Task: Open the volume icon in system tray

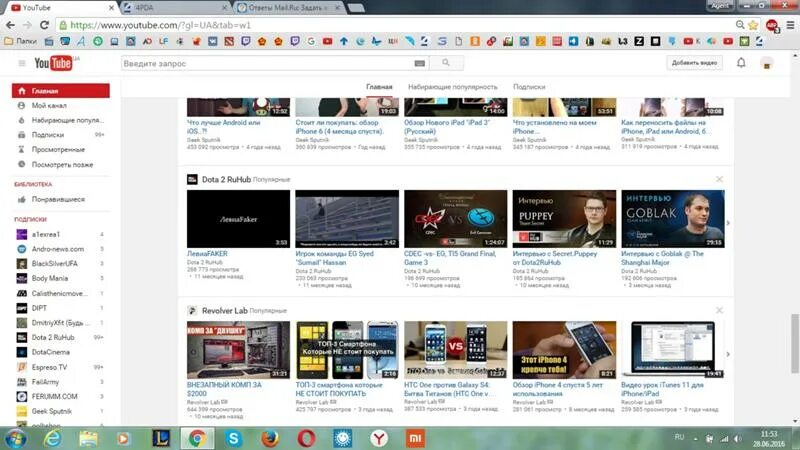Action: coord(738,439)
